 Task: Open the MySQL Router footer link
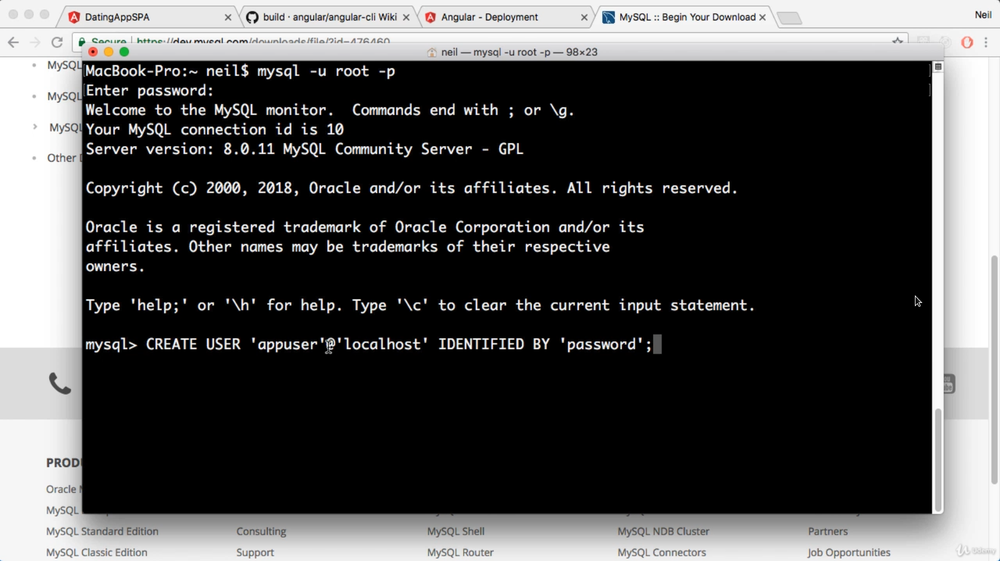[460, 552]
